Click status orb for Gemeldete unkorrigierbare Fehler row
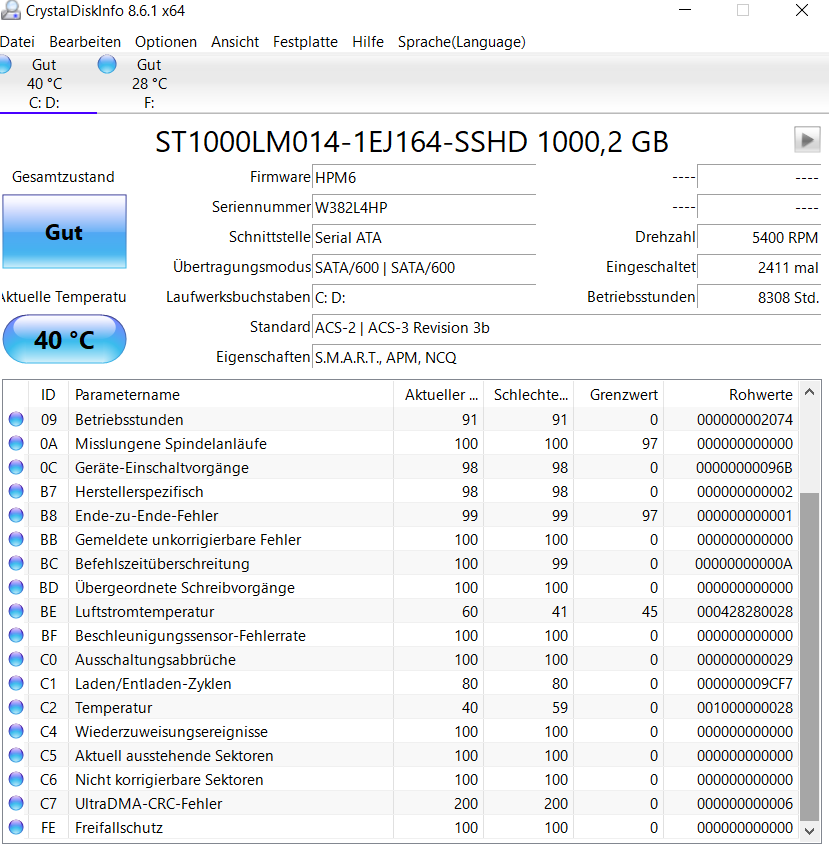 point(16,539)
